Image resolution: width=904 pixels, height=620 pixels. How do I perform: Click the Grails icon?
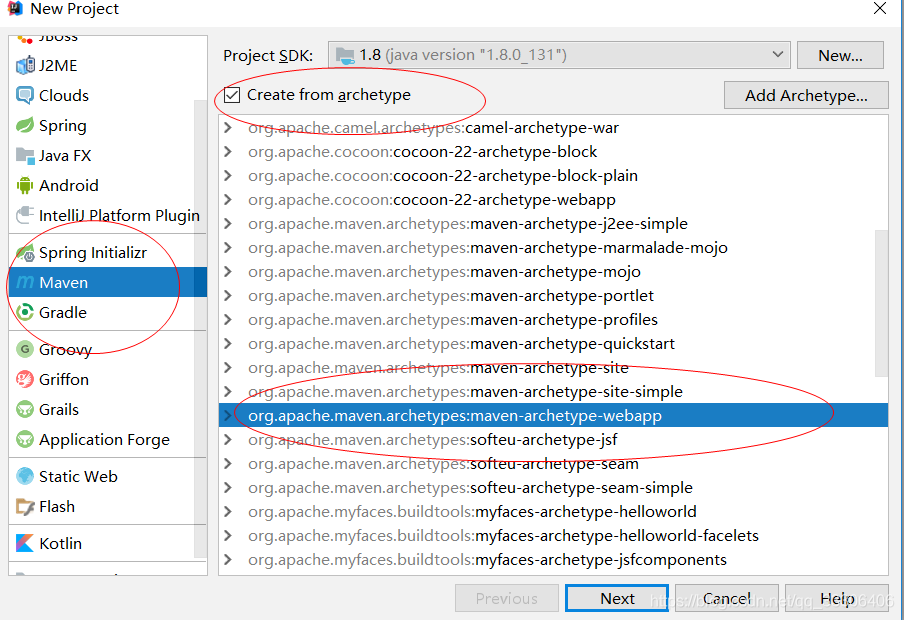point(25,409)
